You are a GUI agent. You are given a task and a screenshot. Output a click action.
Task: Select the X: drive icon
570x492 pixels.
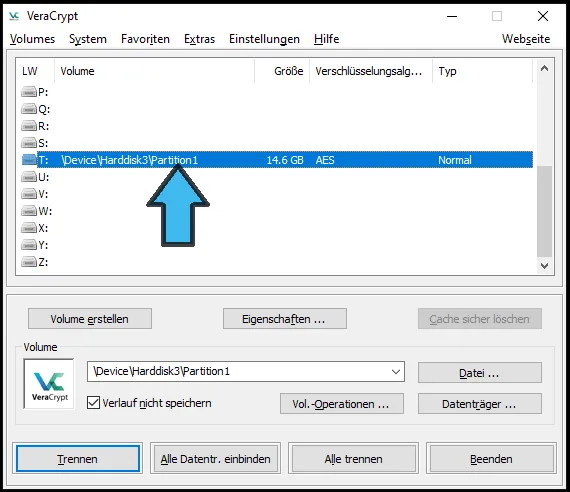(29, 228)
